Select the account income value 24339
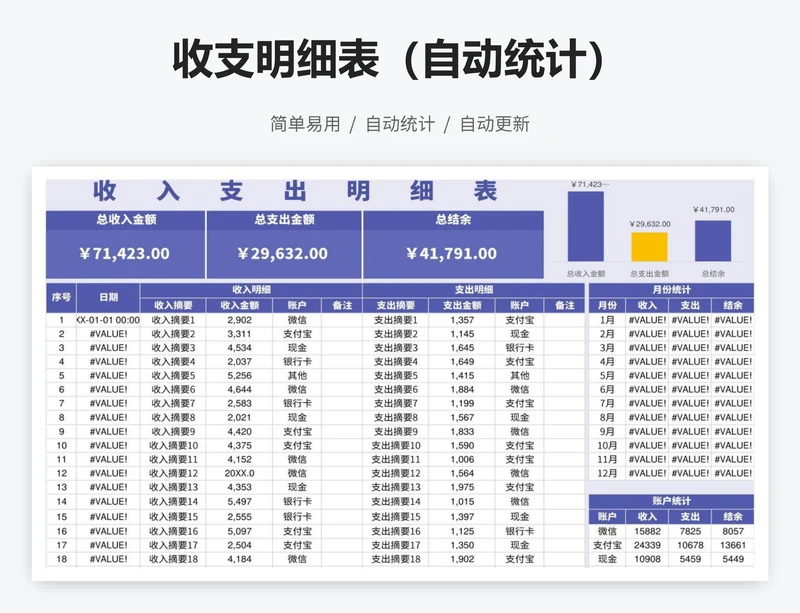This screenshot has height=613, width=800. click(647, 545)
